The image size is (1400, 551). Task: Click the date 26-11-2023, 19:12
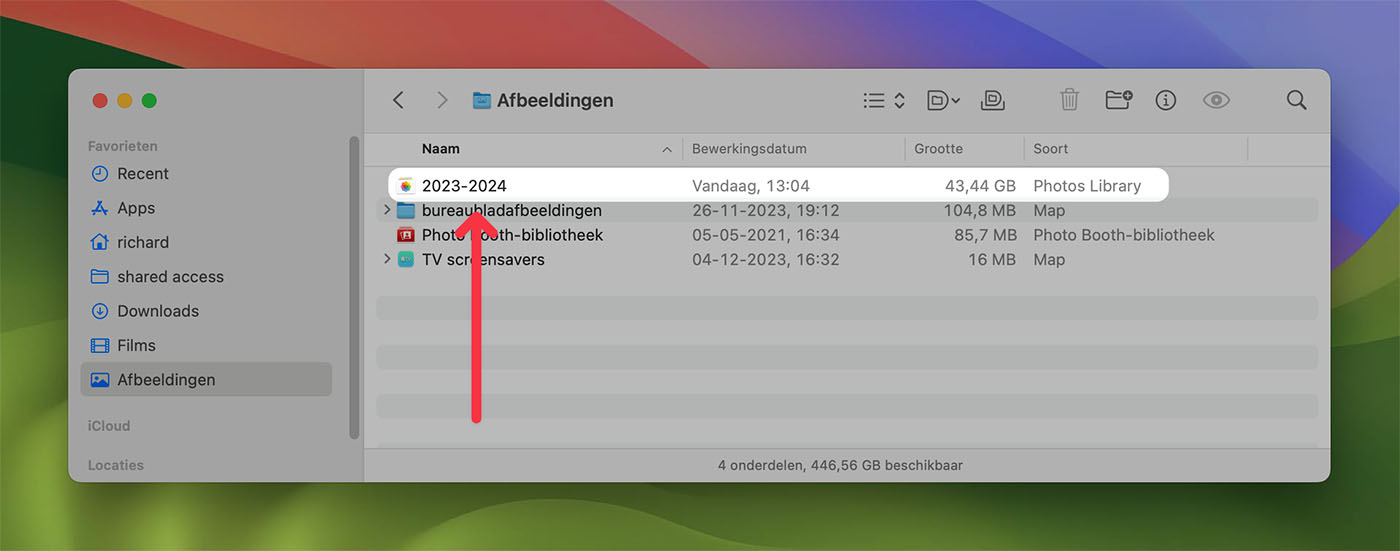point(766,211)
